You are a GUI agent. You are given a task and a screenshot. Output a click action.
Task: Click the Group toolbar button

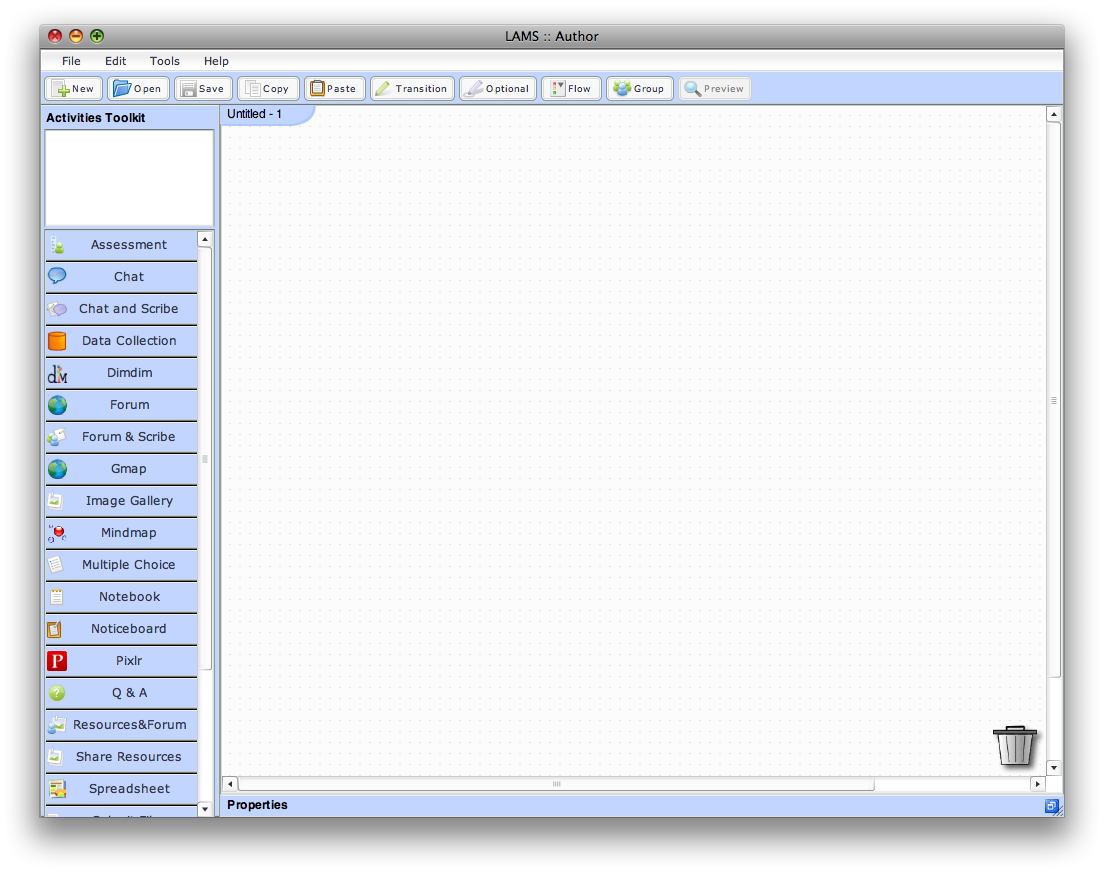click(x=639, y=89)
